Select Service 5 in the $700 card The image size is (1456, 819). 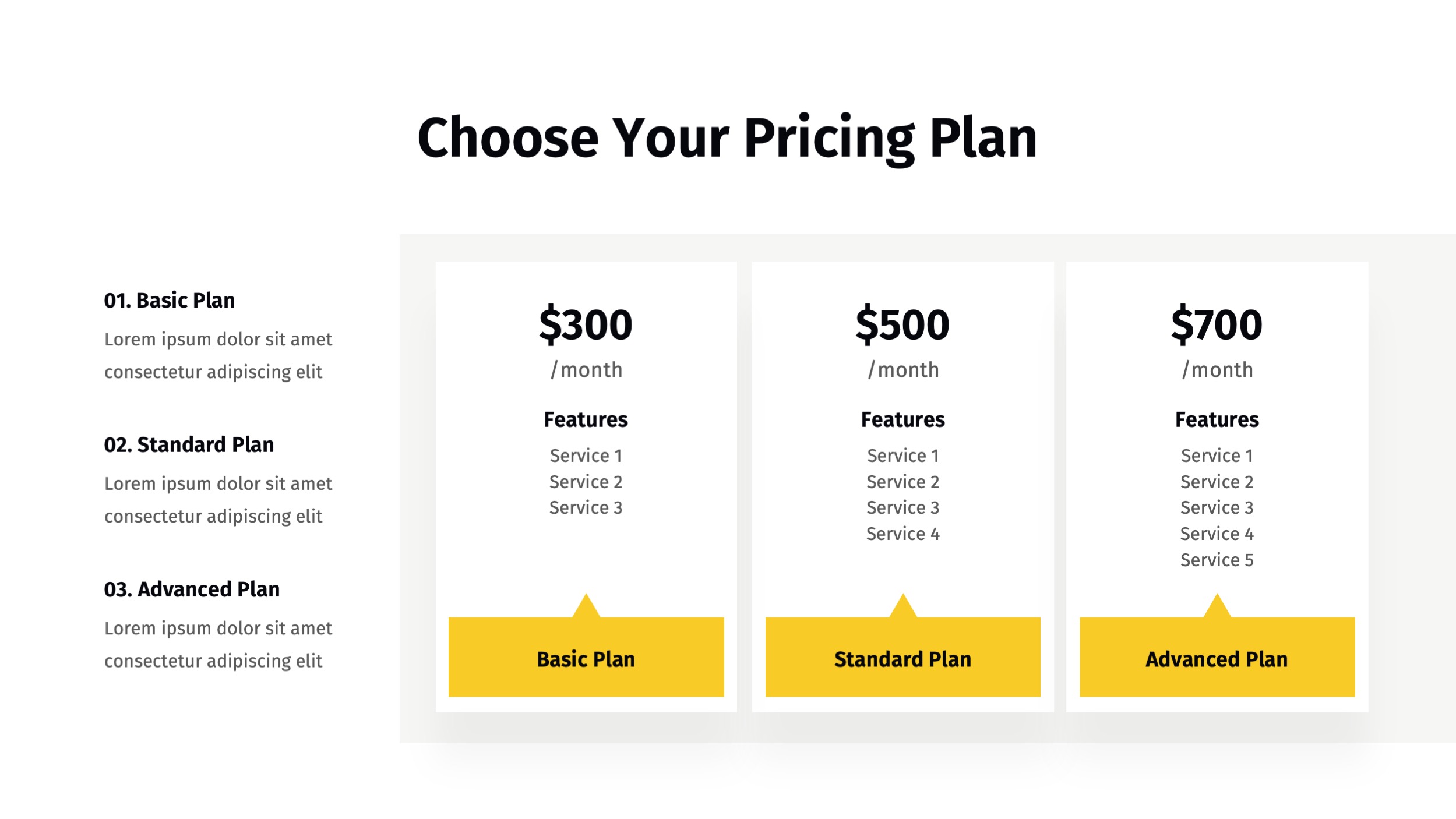pos(1217,560)
